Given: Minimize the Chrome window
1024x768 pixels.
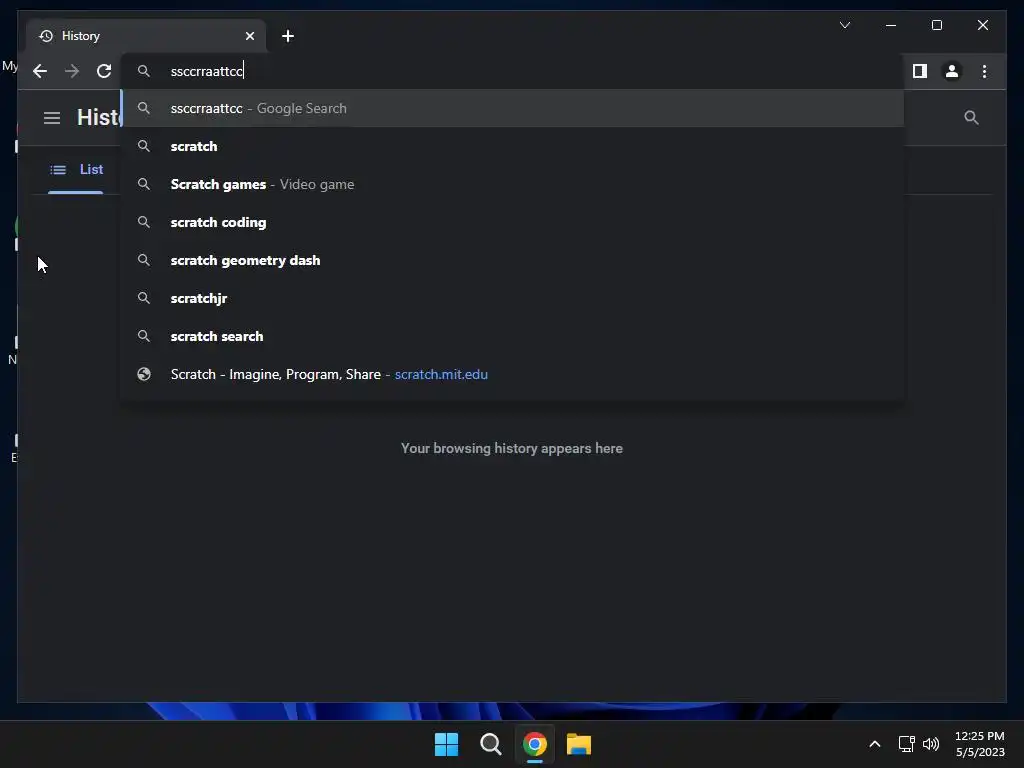Looking at the screenshot, I should point(891,25).
